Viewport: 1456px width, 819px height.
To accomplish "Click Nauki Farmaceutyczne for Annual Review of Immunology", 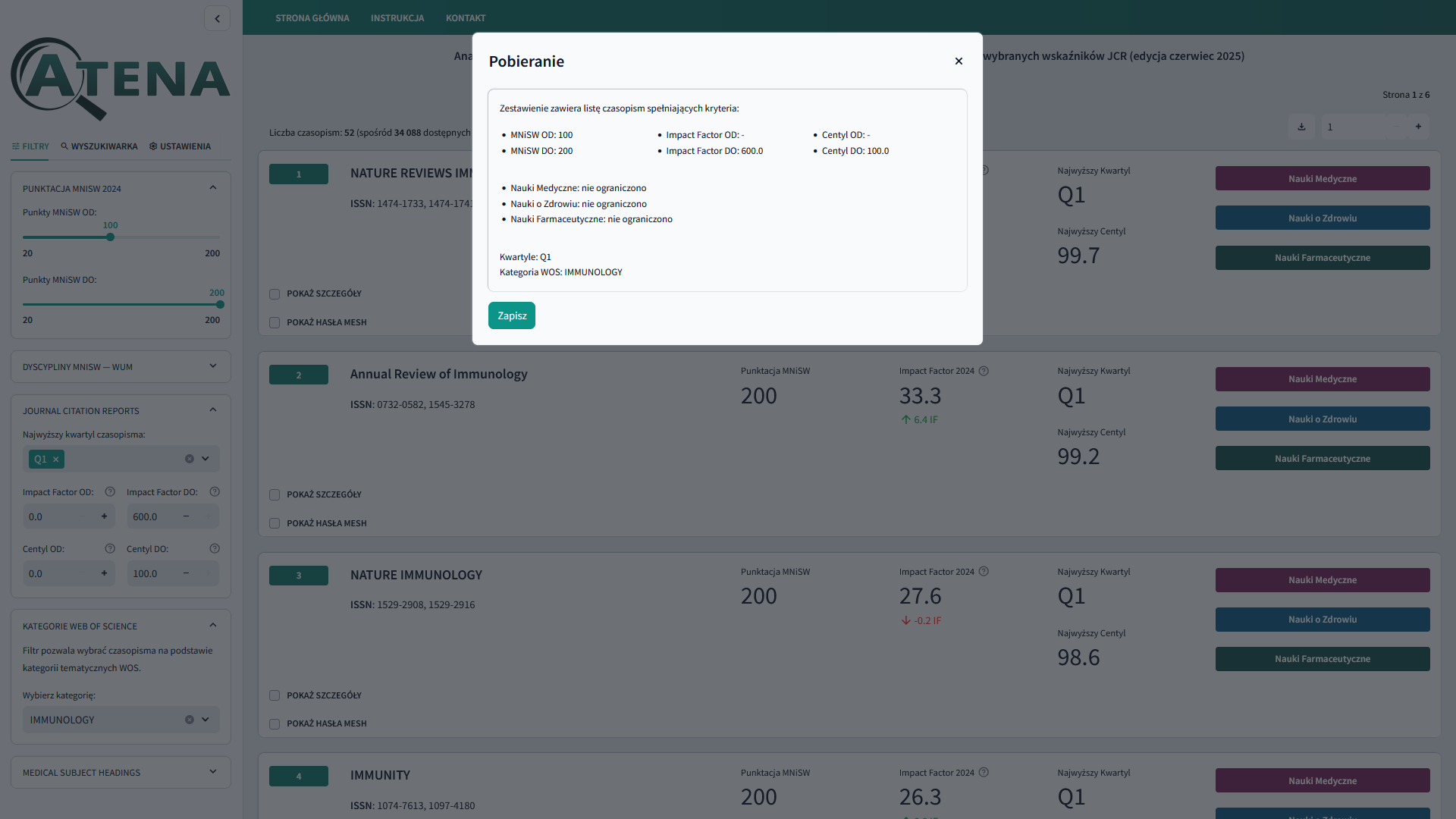I will [x=1323, y=459].
